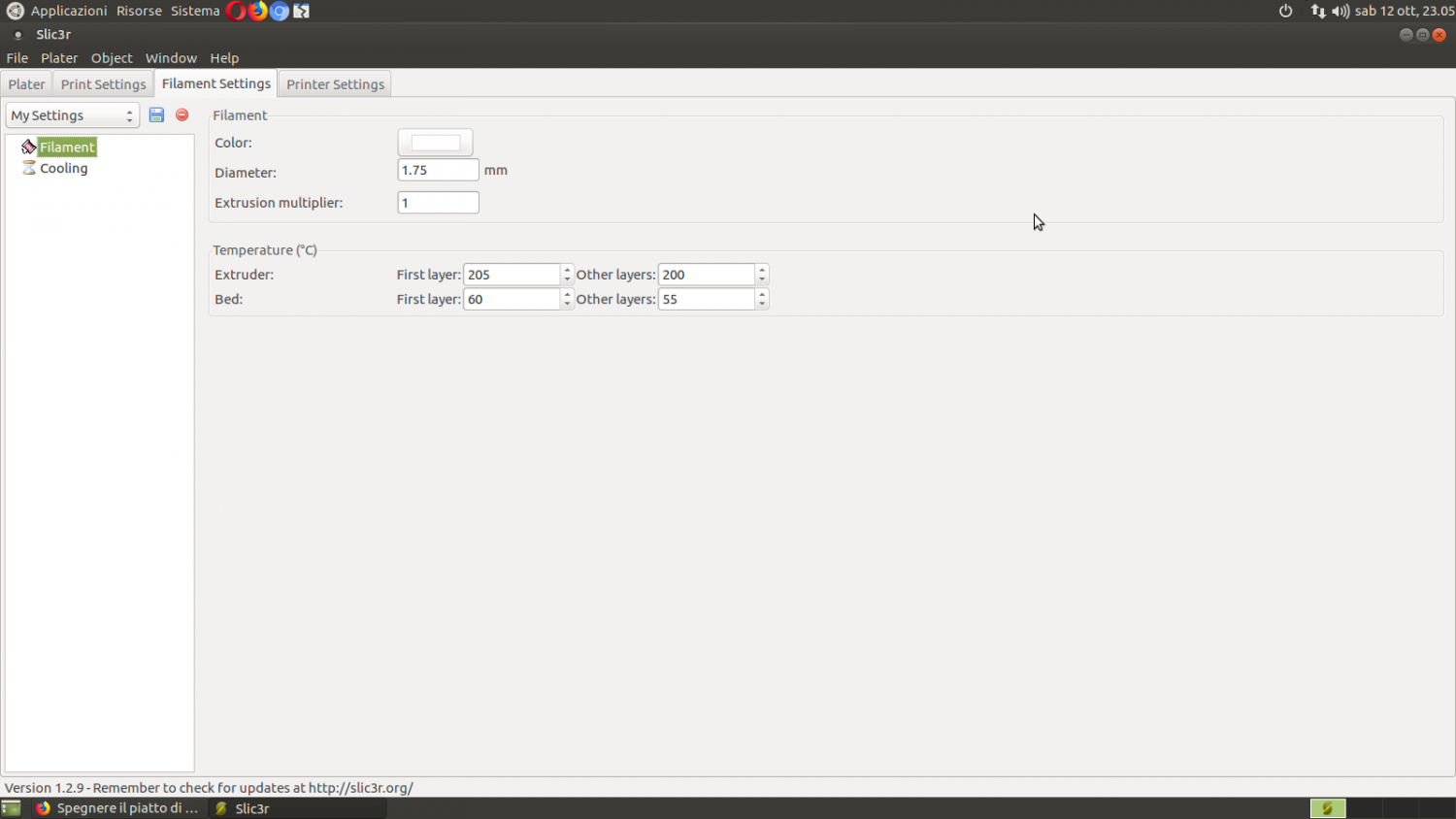Adjust Extruder first layer temperature with spinner arrows
The image size is (1456, 819).
(567, 275)
